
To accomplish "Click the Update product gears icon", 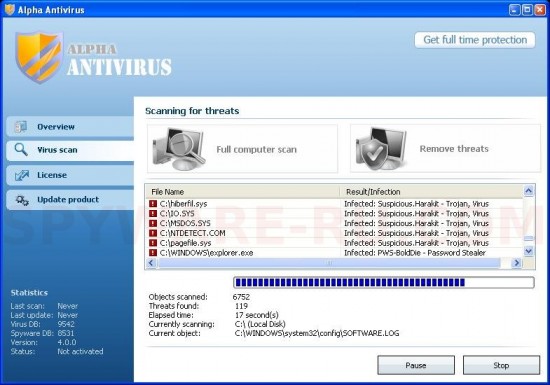I will click(22, 200).
